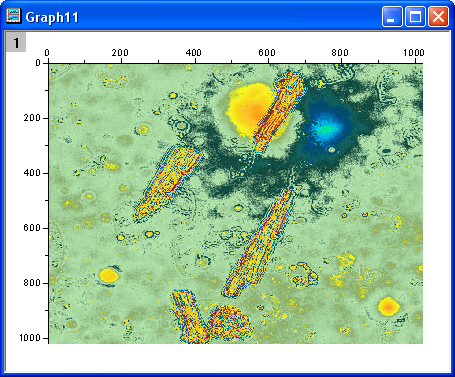Image resolution: width=455 pixels, height=377 pixels.
Task: Select the 600 label on horizontal axis
Action: [267, 53]
